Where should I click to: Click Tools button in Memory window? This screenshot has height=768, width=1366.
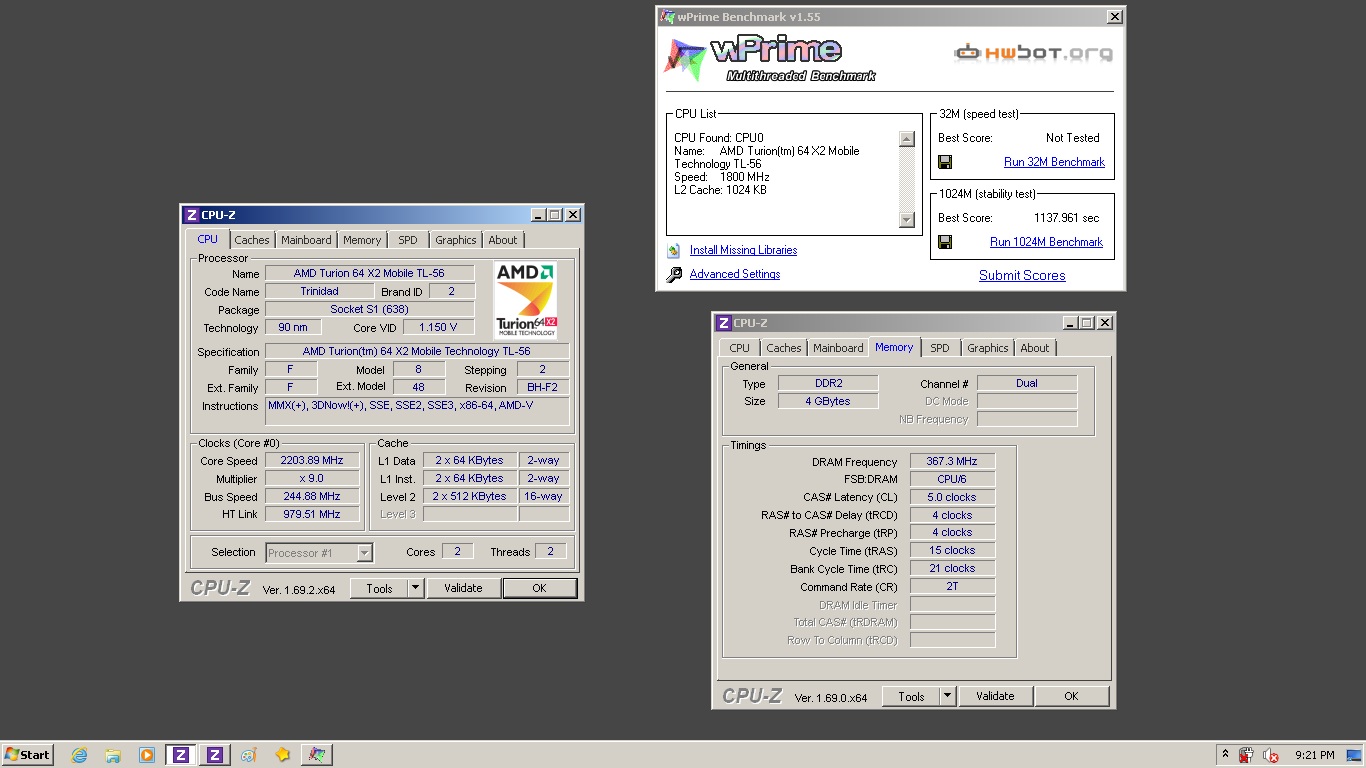pos(911,696)
